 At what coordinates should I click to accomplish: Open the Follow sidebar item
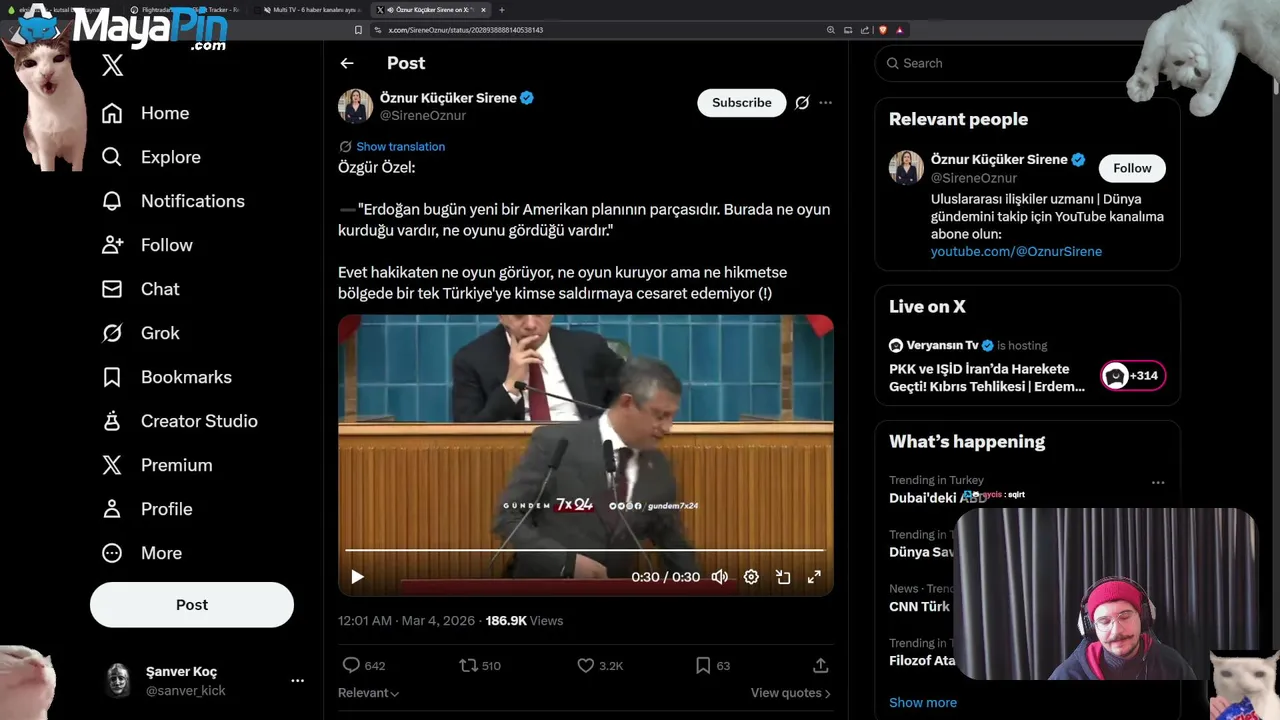point(147,245)
